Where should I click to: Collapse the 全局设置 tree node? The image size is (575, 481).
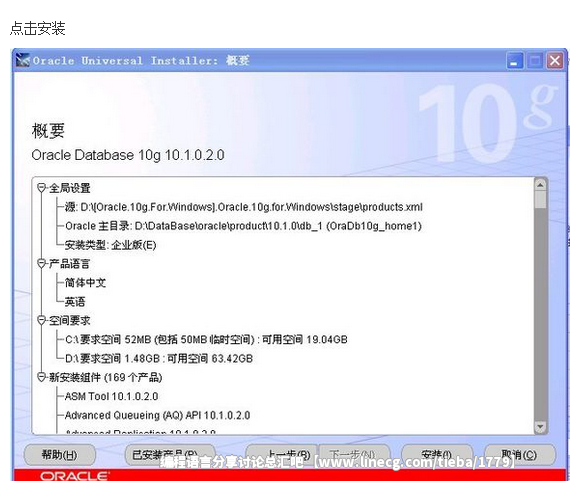click(41, 188)
